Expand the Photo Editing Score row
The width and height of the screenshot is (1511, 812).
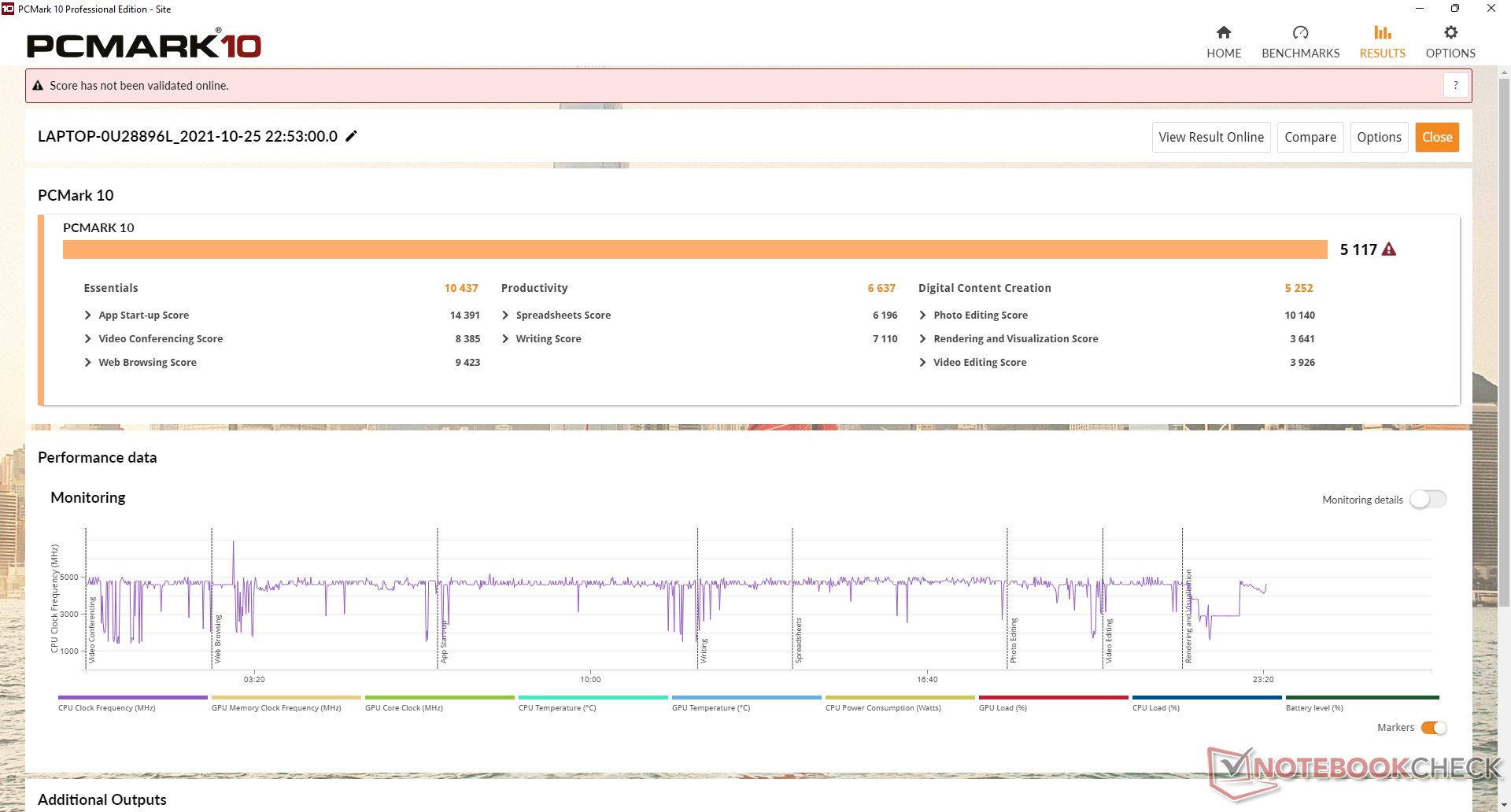coord(922,316)
